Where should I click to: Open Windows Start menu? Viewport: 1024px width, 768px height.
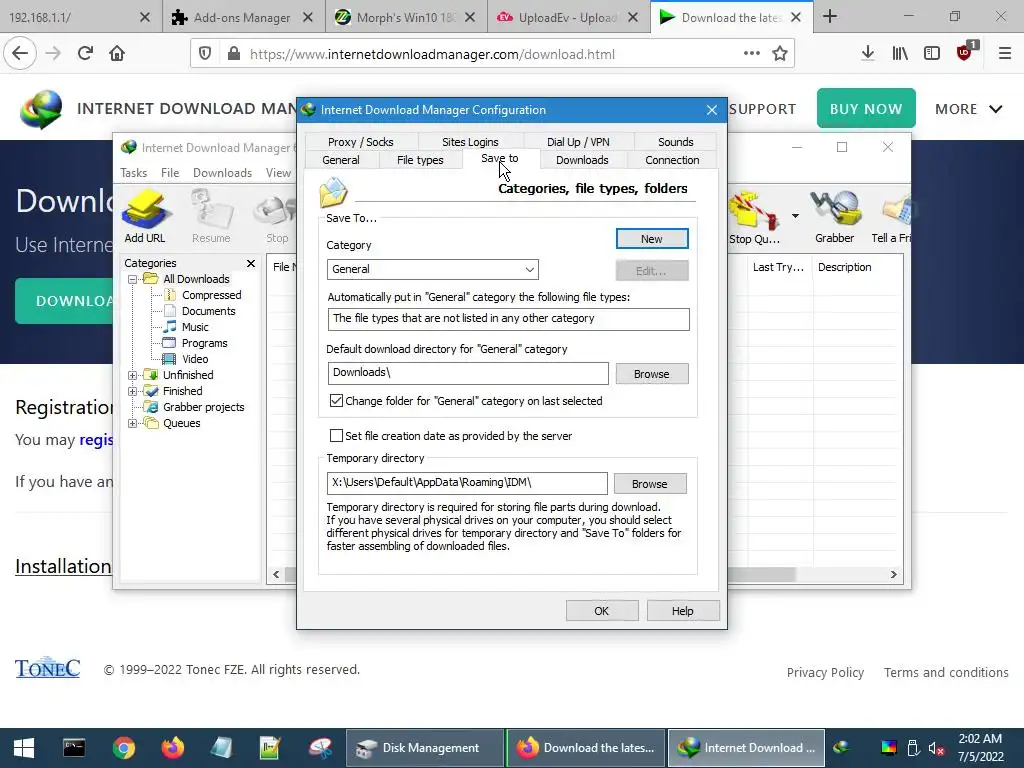tap(24, 748)
